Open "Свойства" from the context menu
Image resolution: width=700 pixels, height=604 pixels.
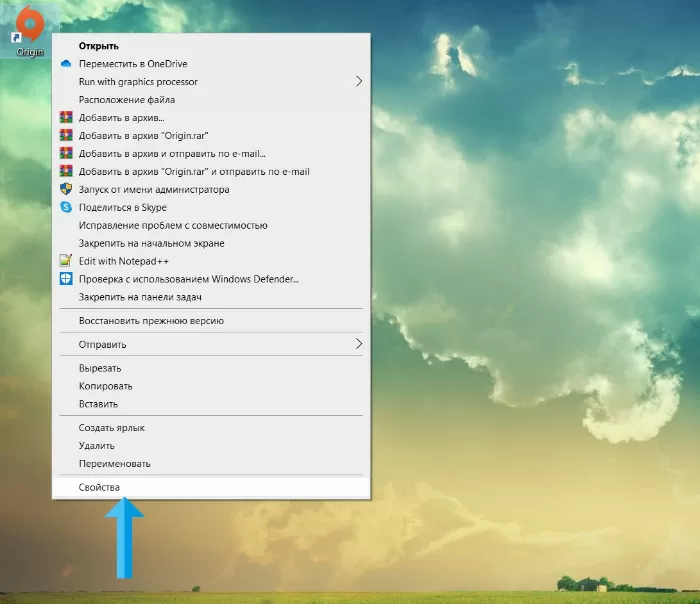pyautogui.click(x=99, y=488)
